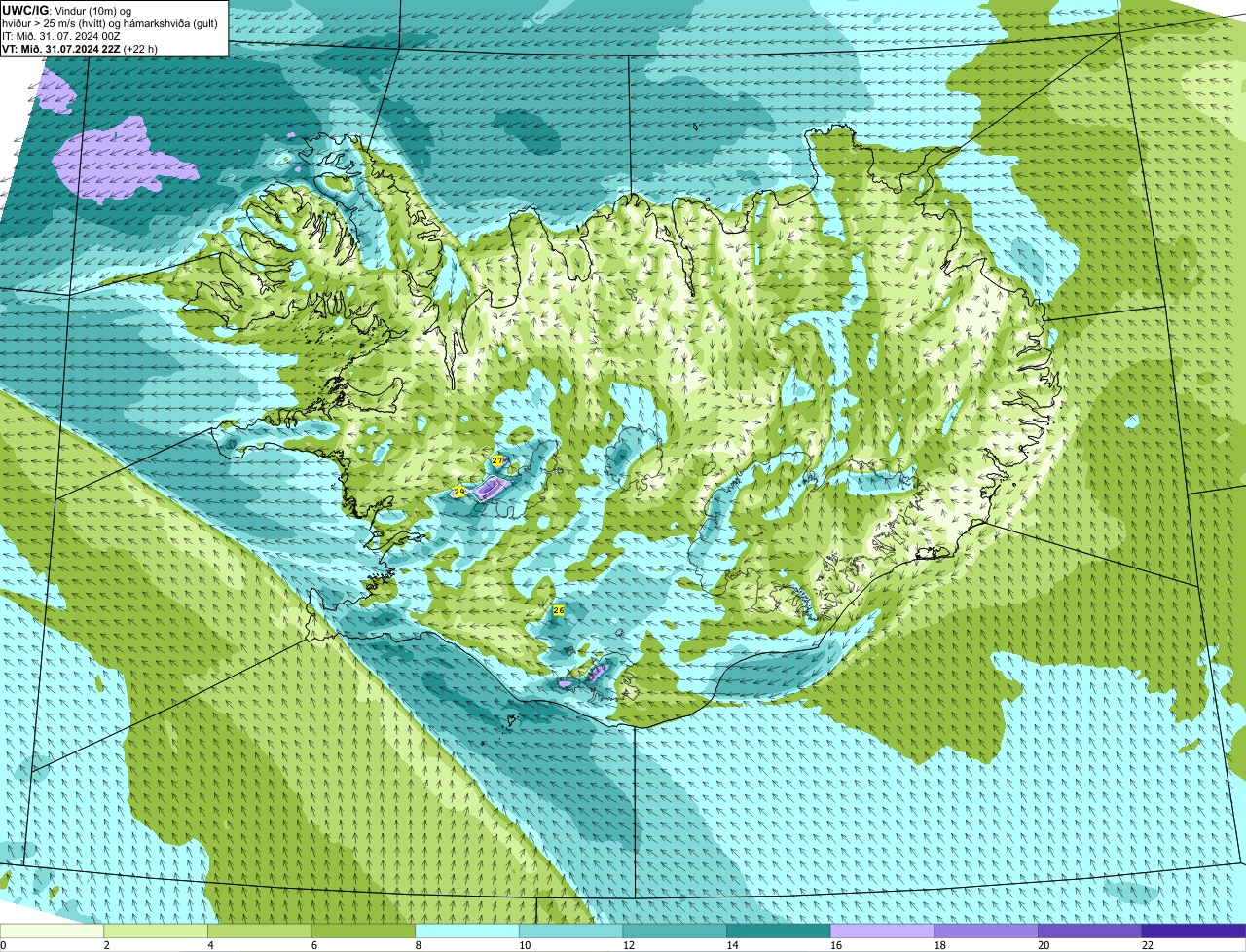Click the yellow gust marker labeled 29
Image resolution: width=1246 pixels, height=952 pixels.
point(459,493)
